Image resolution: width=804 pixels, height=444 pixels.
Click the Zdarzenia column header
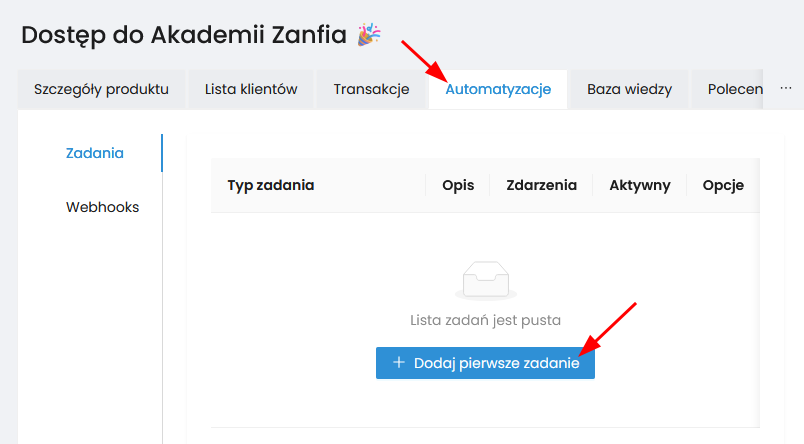[541, 185]
